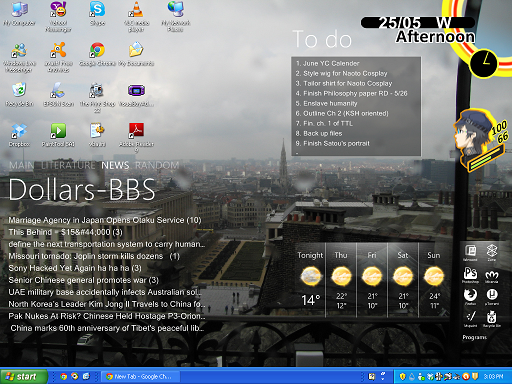Launch PaintTool SAI shortcut
The width and height of the screenshot is (512, 384).
[58, 135]
